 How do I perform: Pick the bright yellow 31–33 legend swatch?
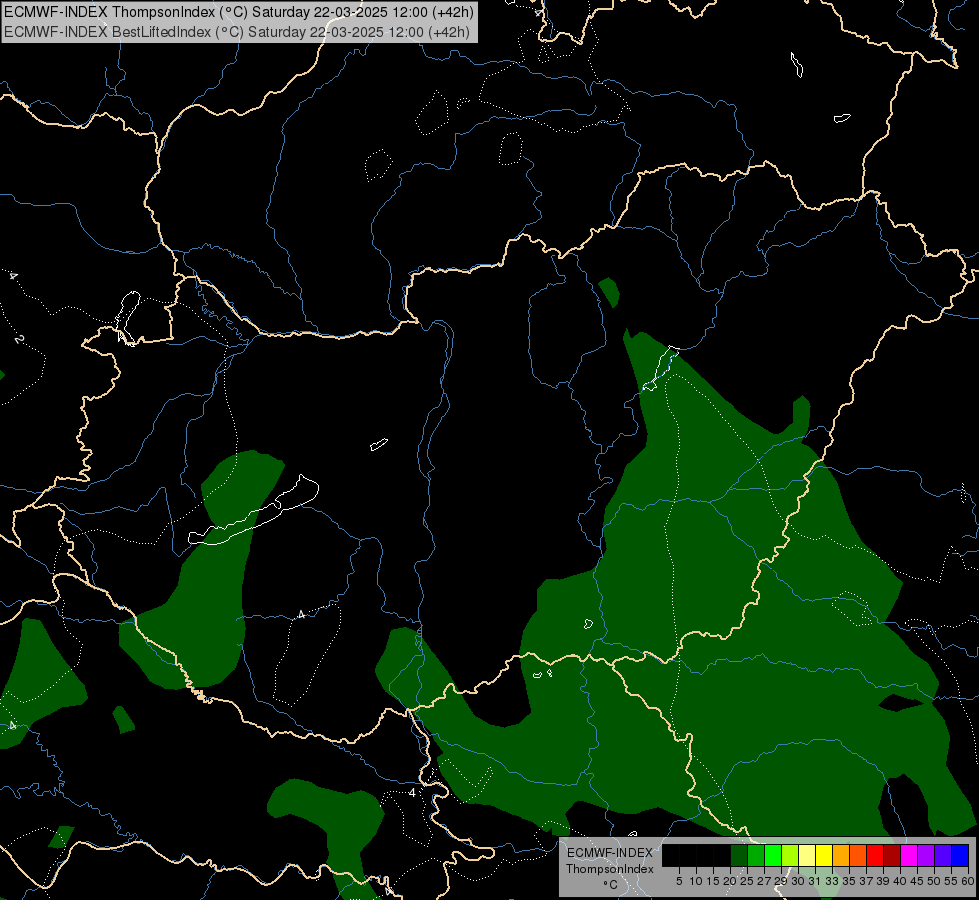(824, 856)
